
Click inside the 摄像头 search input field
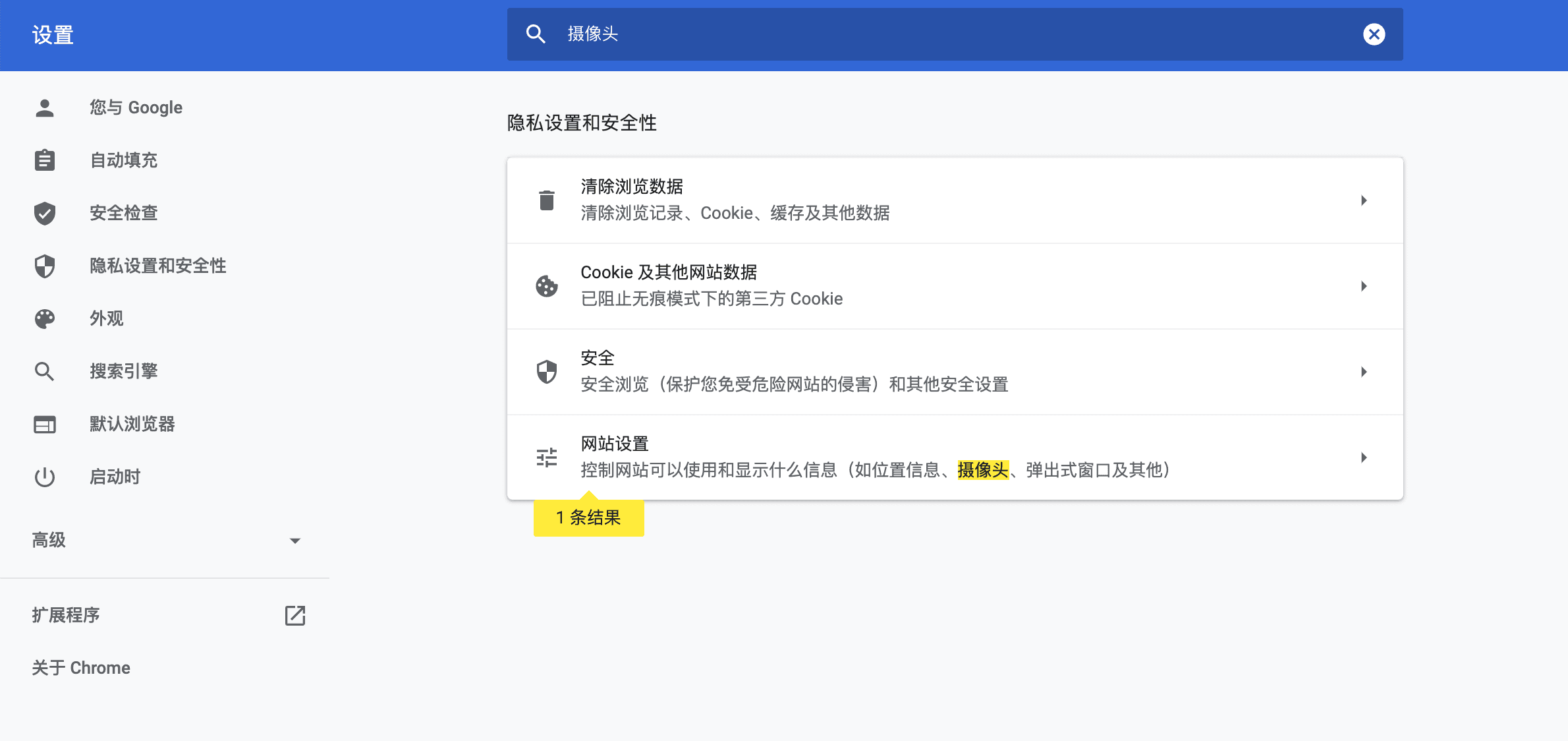coord(922,34)
